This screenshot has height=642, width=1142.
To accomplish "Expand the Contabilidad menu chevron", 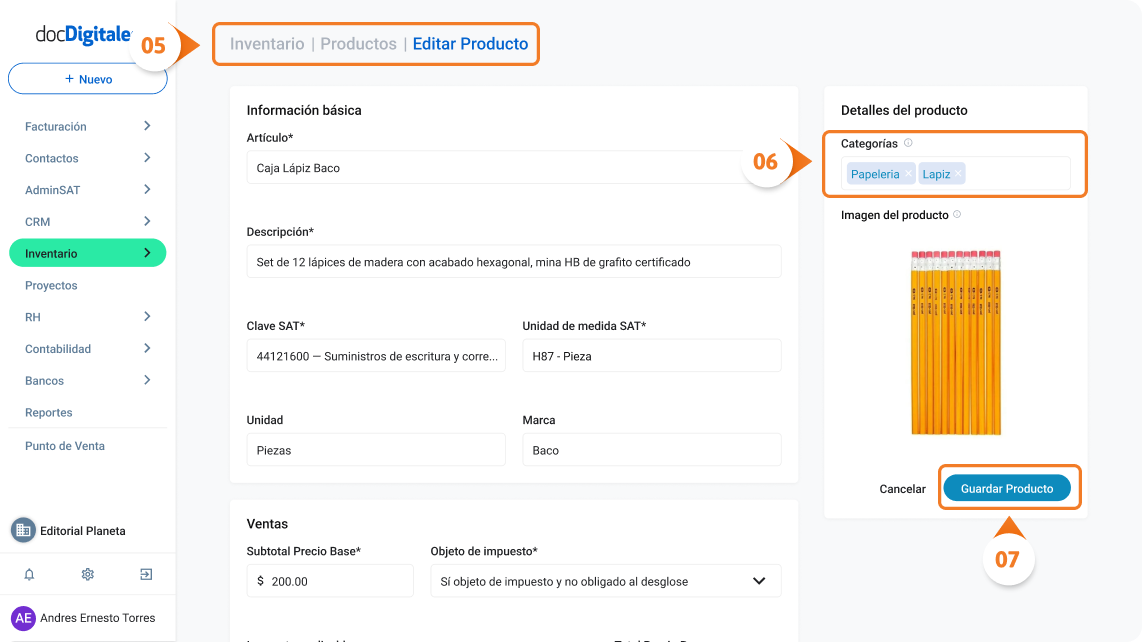I will coord(147,348).
